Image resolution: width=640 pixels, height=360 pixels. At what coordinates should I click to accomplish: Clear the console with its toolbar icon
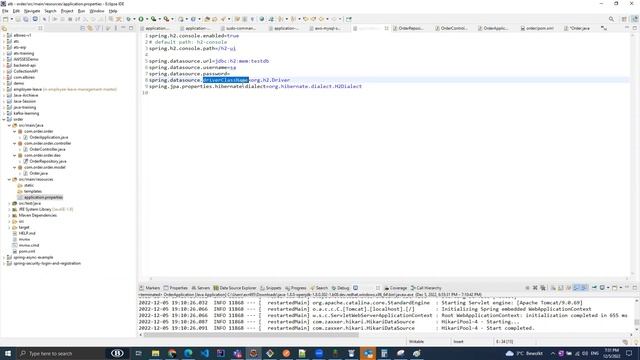point(553,288)
